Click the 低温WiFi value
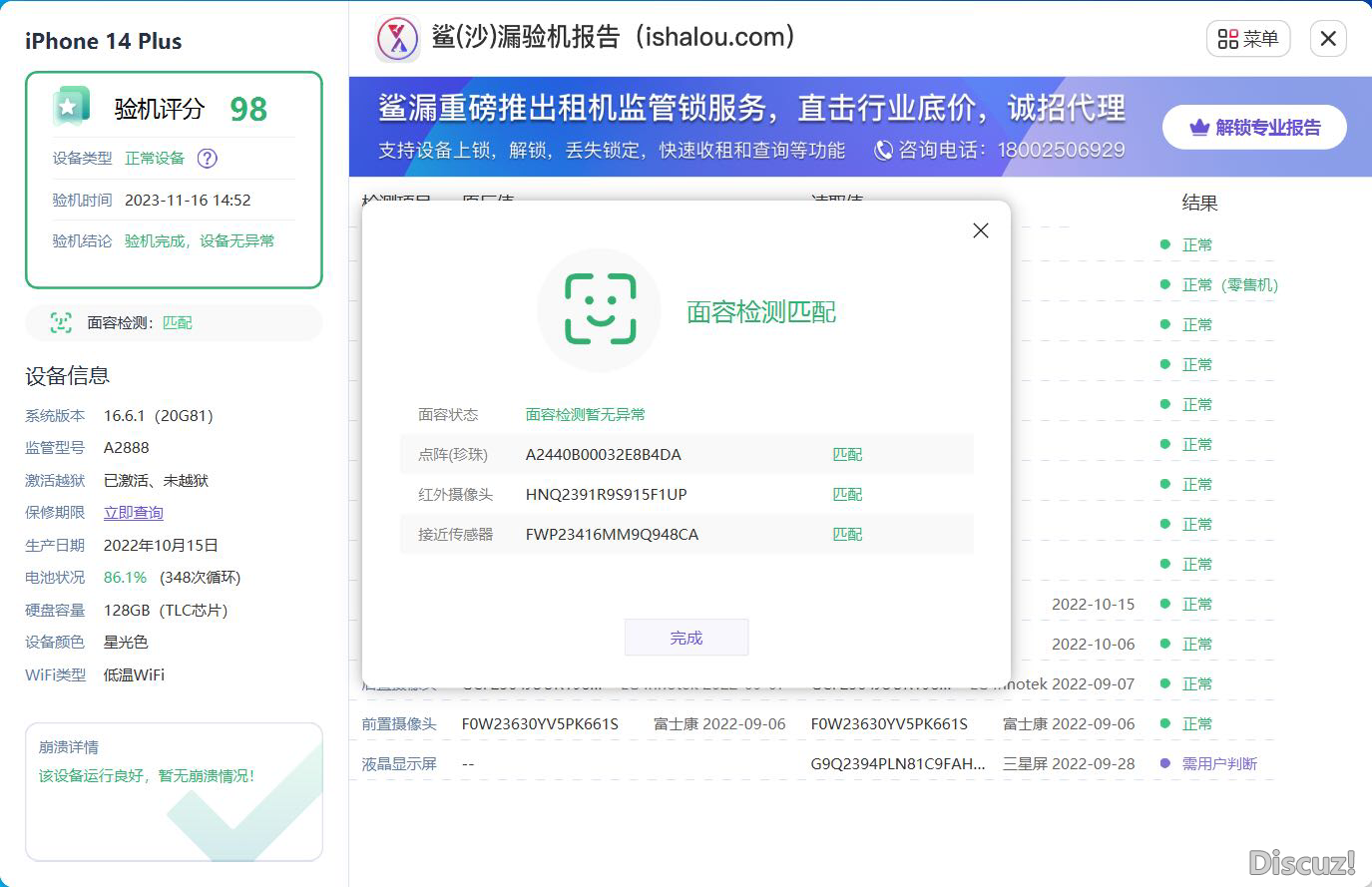Viewport: 1372px width, 887px height. click(134, 675)
